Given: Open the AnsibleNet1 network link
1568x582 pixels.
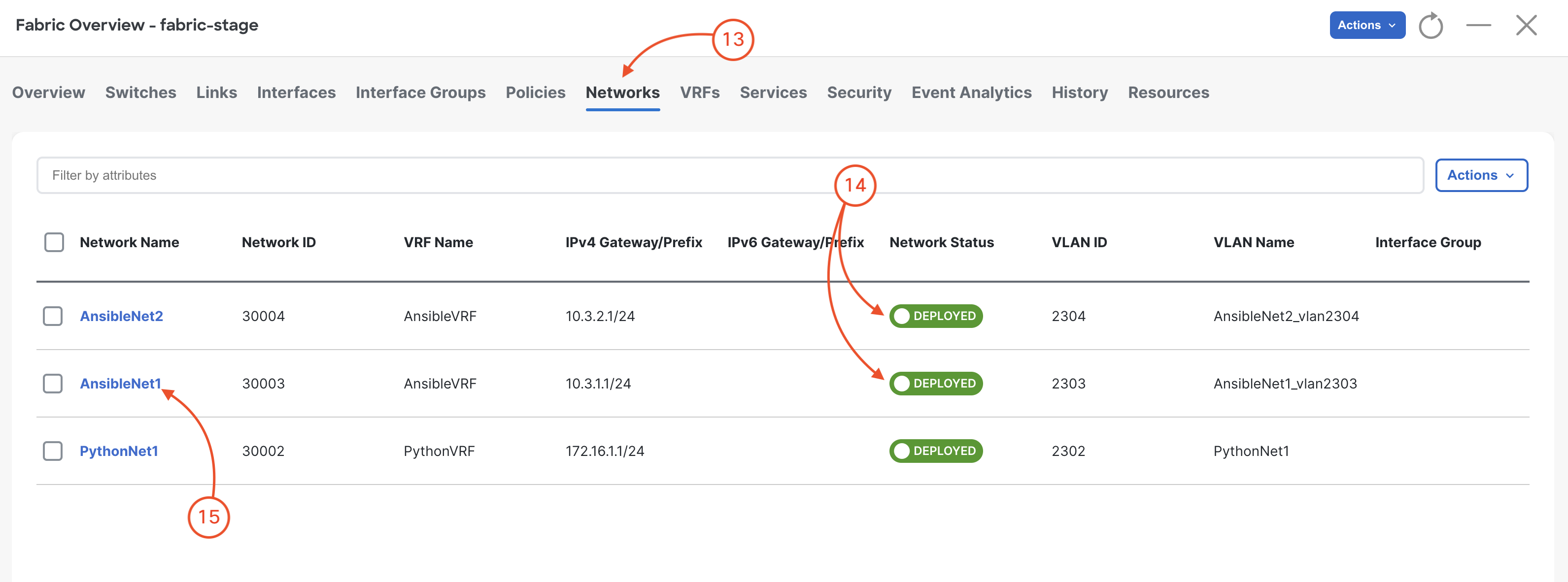Looking at the screenshot, I should [121, 384].
